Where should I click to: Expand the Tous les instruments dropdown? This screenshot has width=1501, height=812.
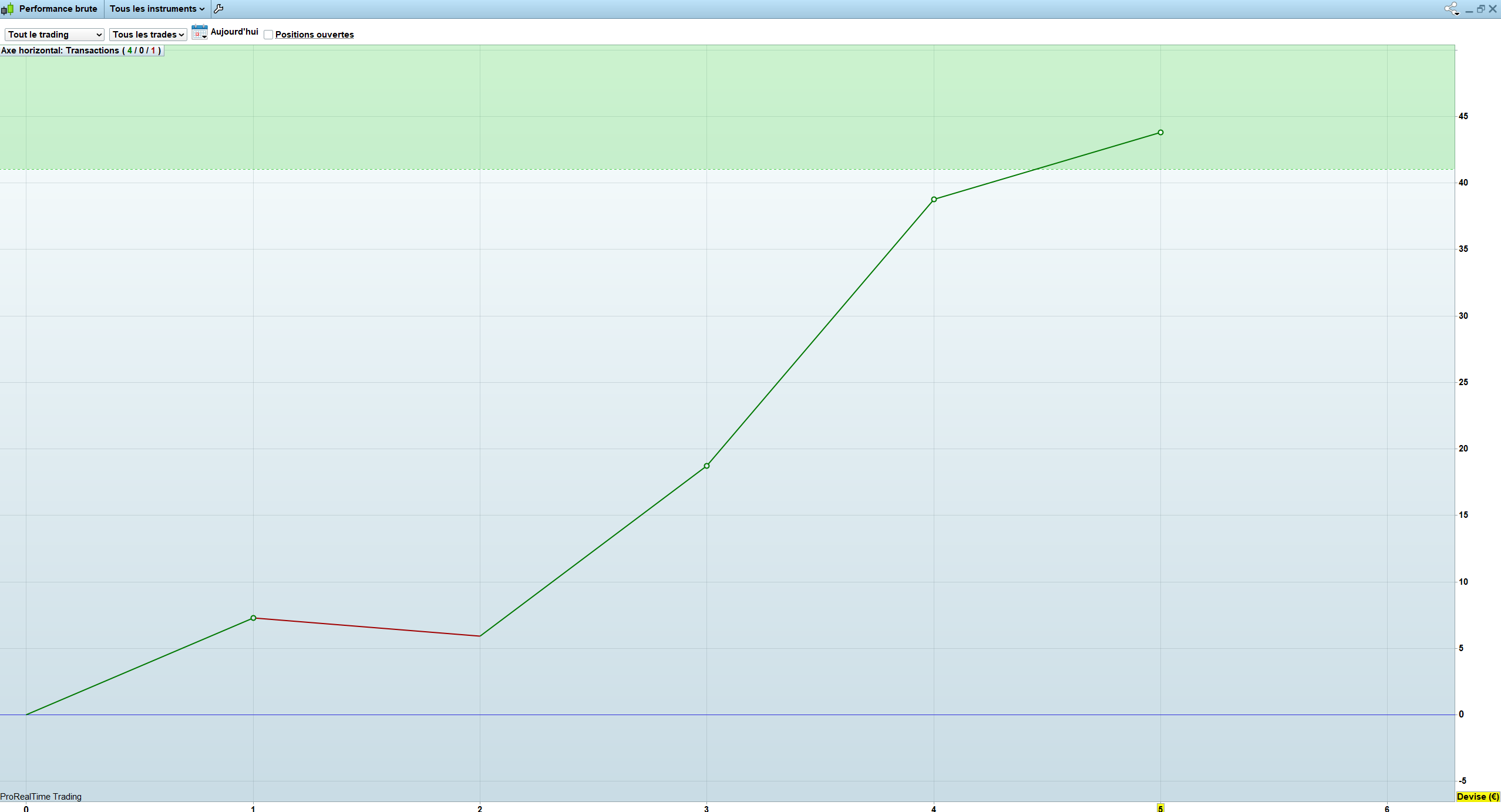click(157, 9)
